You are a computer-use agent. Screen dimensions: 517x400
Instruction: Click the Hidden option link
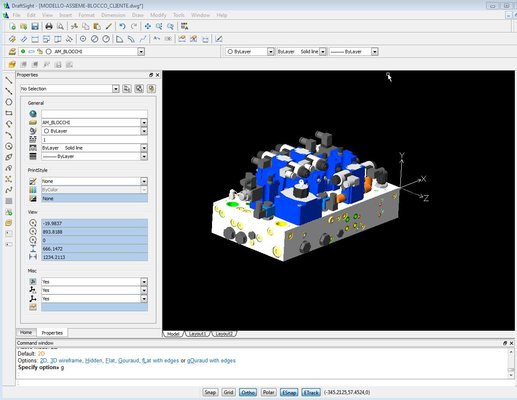pyautogui.click(x=94, y=360)
